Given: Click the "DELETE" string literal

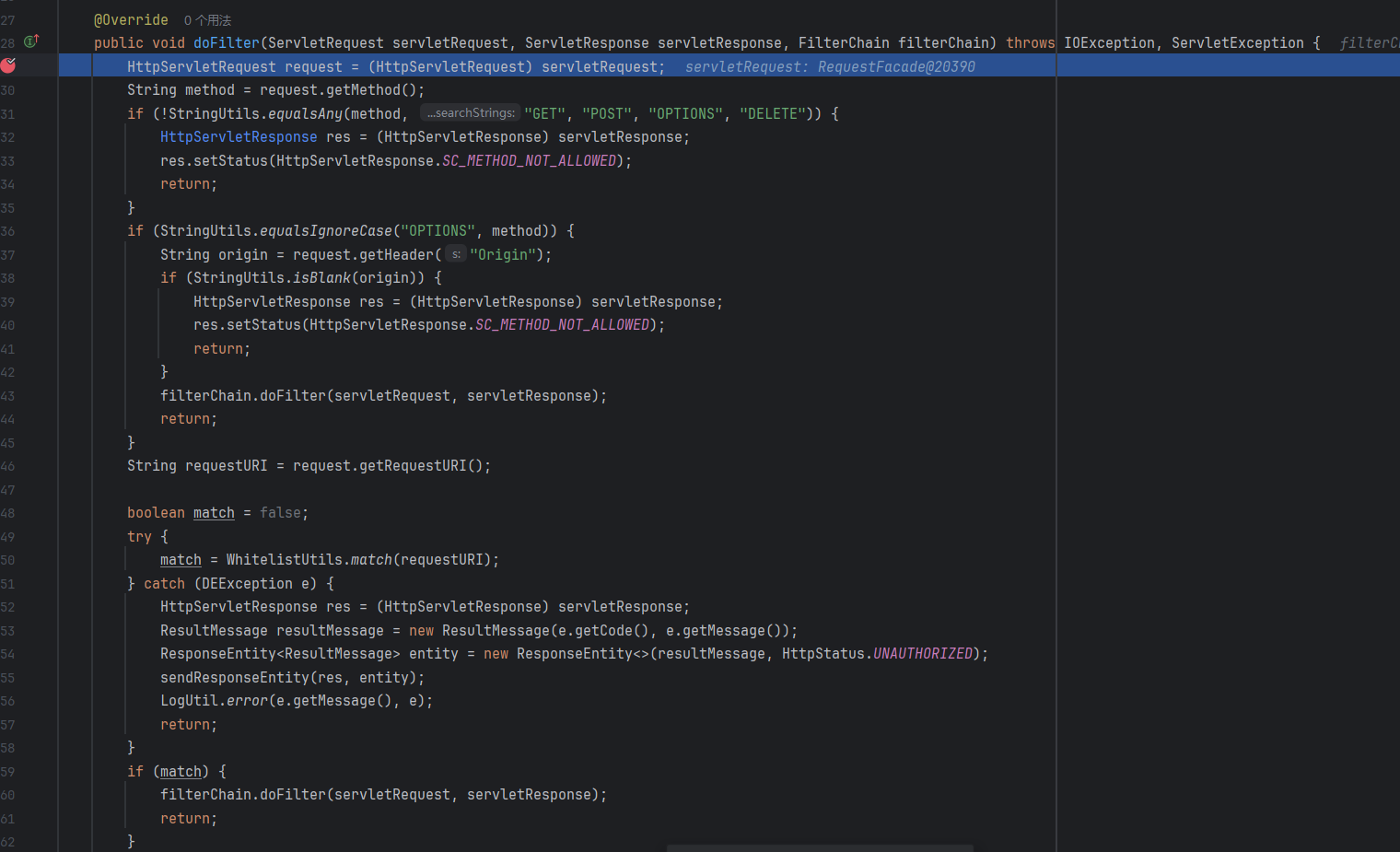Looking at the screenshot, I should pos(772,114).
